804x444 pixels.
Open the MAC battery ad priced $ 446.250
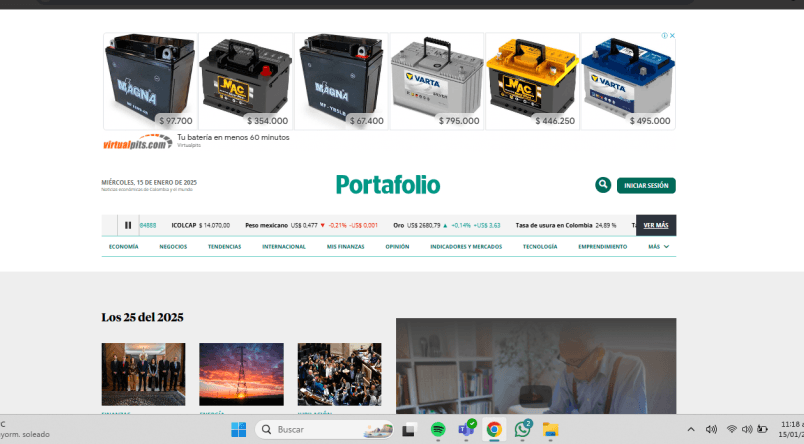532,81
